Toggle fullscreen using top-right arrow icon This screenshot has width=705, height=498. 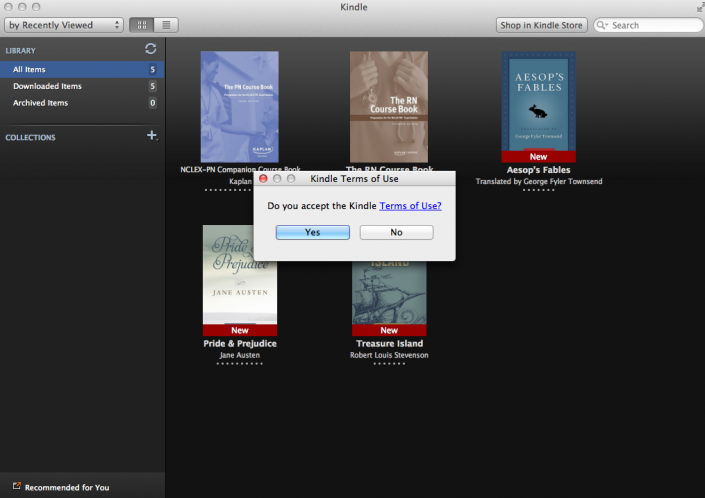click(x=697, y=7)
